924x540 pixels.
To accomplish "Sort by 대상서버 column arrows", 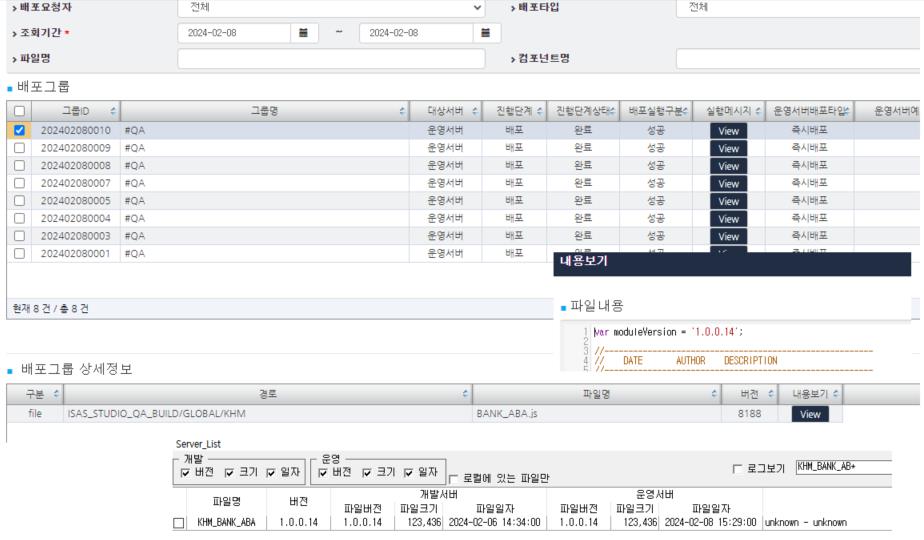I will point(474,111).
